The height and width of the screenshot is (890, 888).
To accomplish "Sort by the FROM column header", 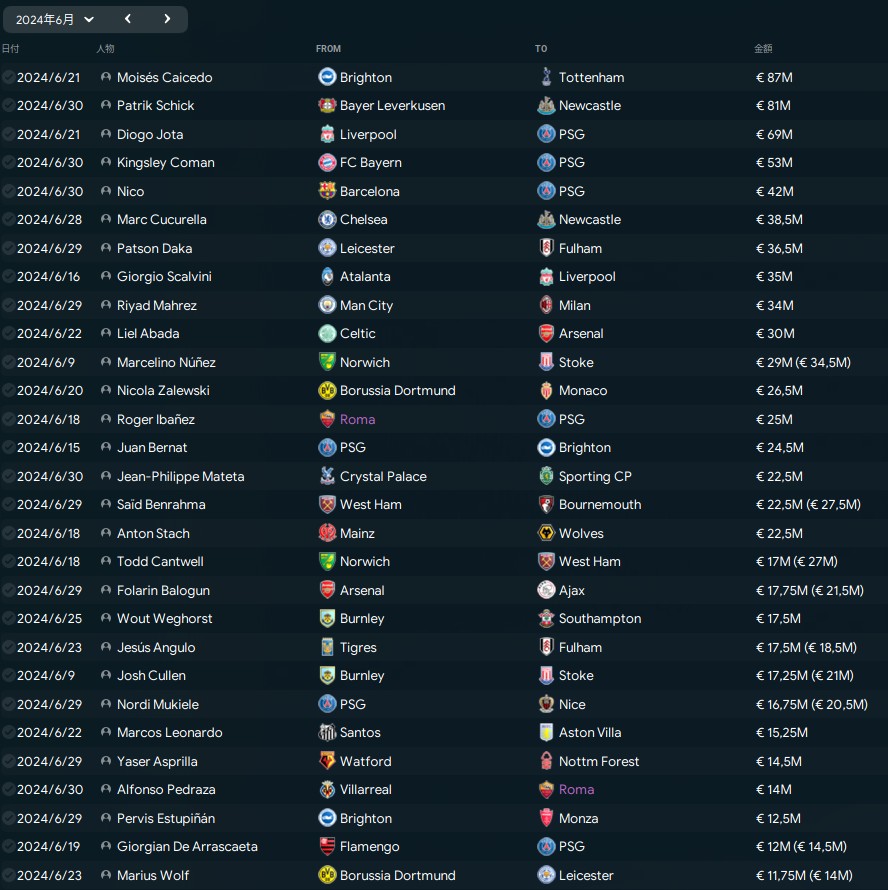I will [x=328, y=49].
